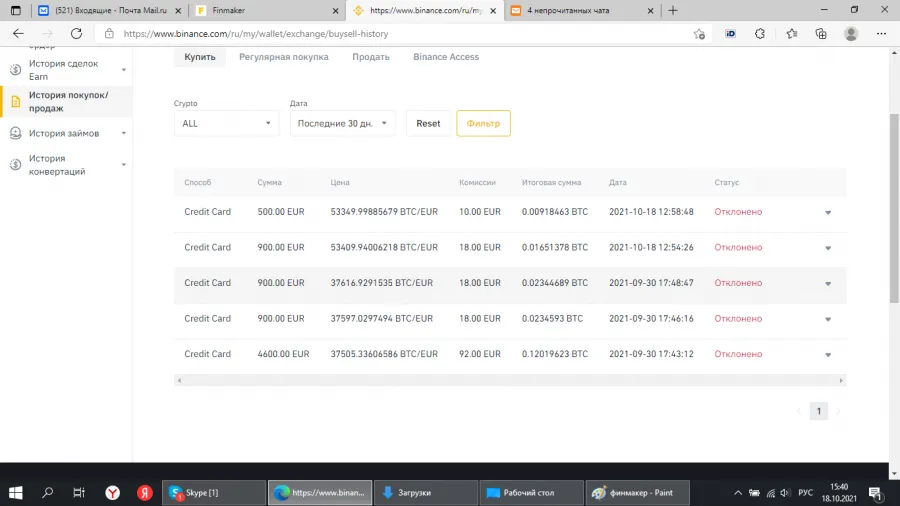900x506 pixels.
Task: Open the Favorites list icon
Action: click(792, 34)
